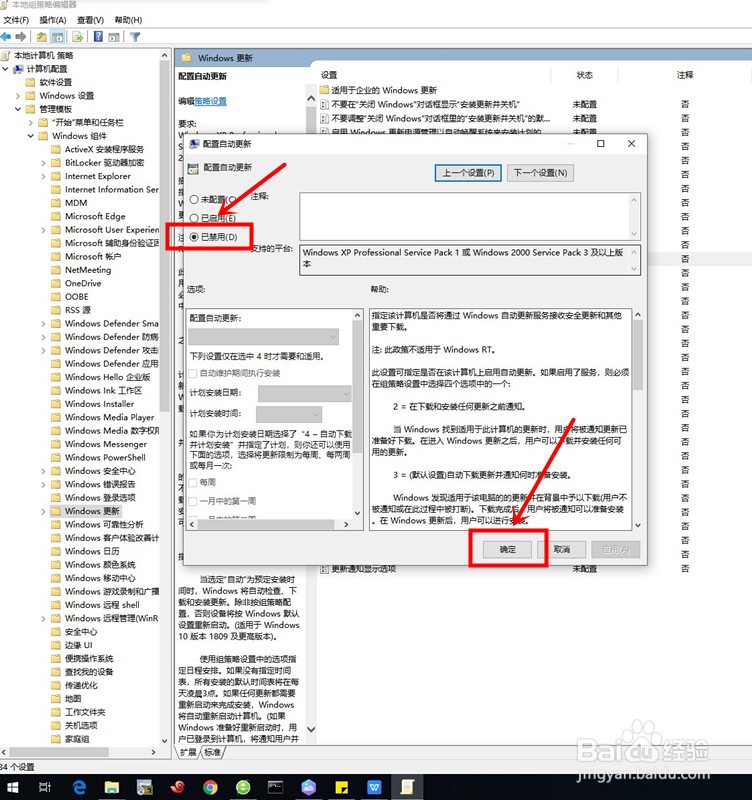Switch to the 扩展 tab

coord(189,753)
